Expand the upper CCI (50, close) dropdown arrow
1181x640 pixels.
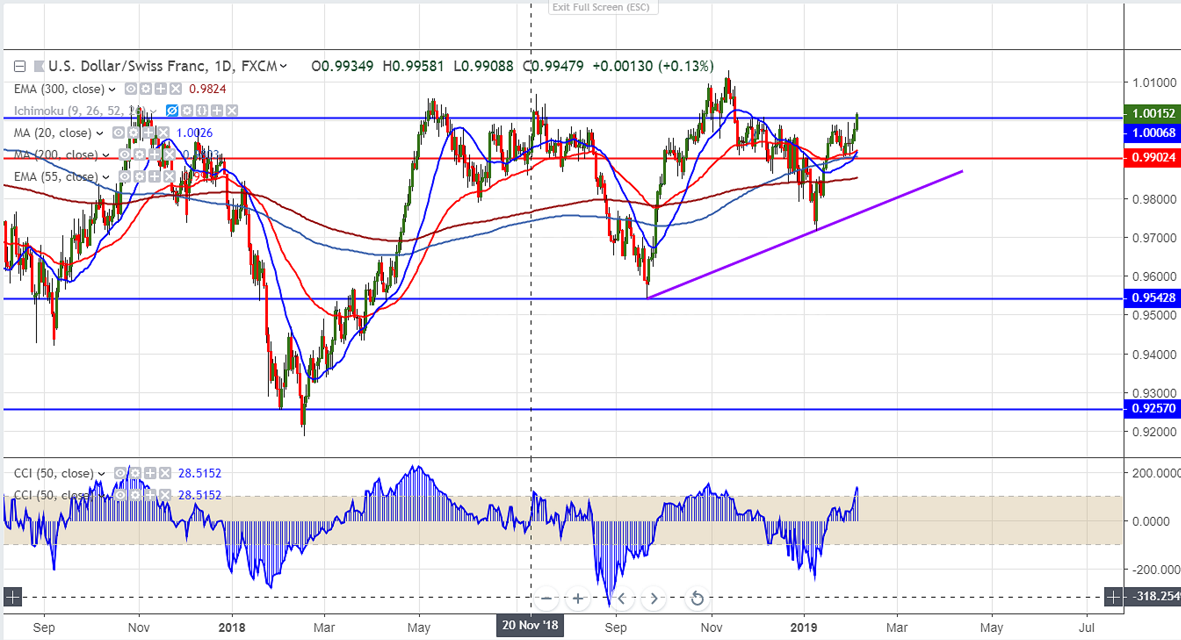pos(101,474)
